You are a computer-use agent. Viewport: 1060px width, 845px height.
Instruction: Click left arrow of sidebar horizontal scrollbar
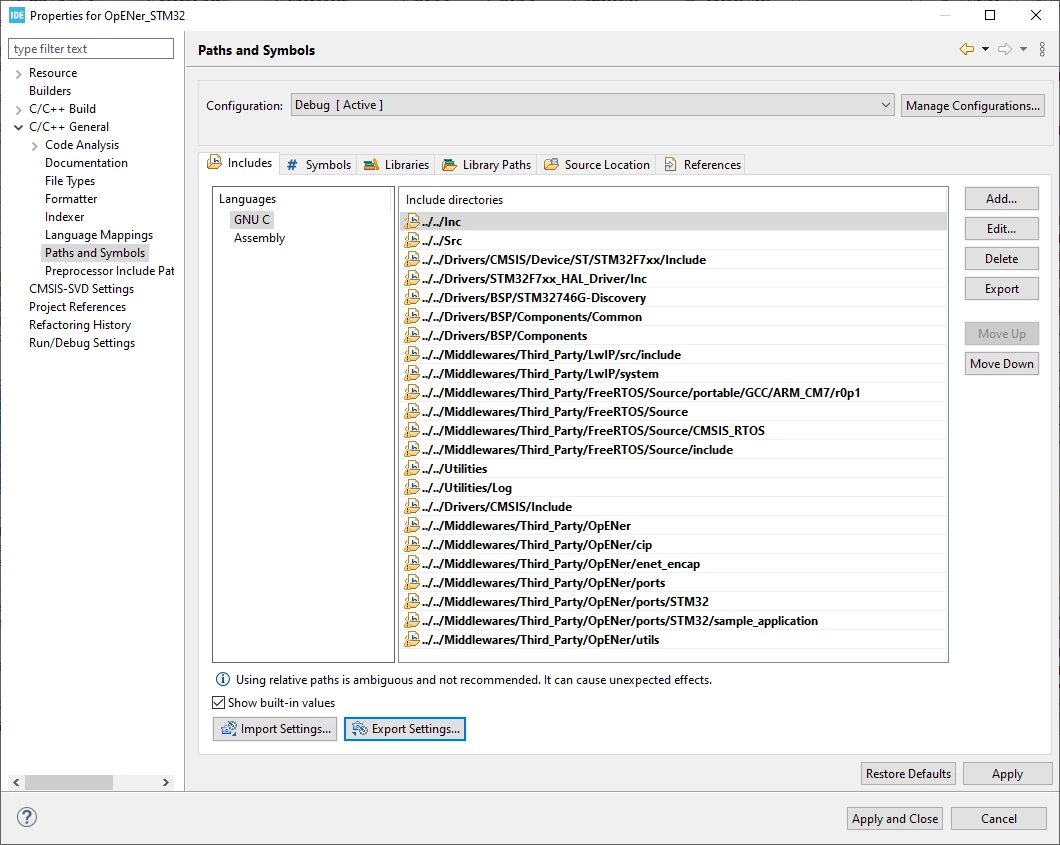click(16, 782)
